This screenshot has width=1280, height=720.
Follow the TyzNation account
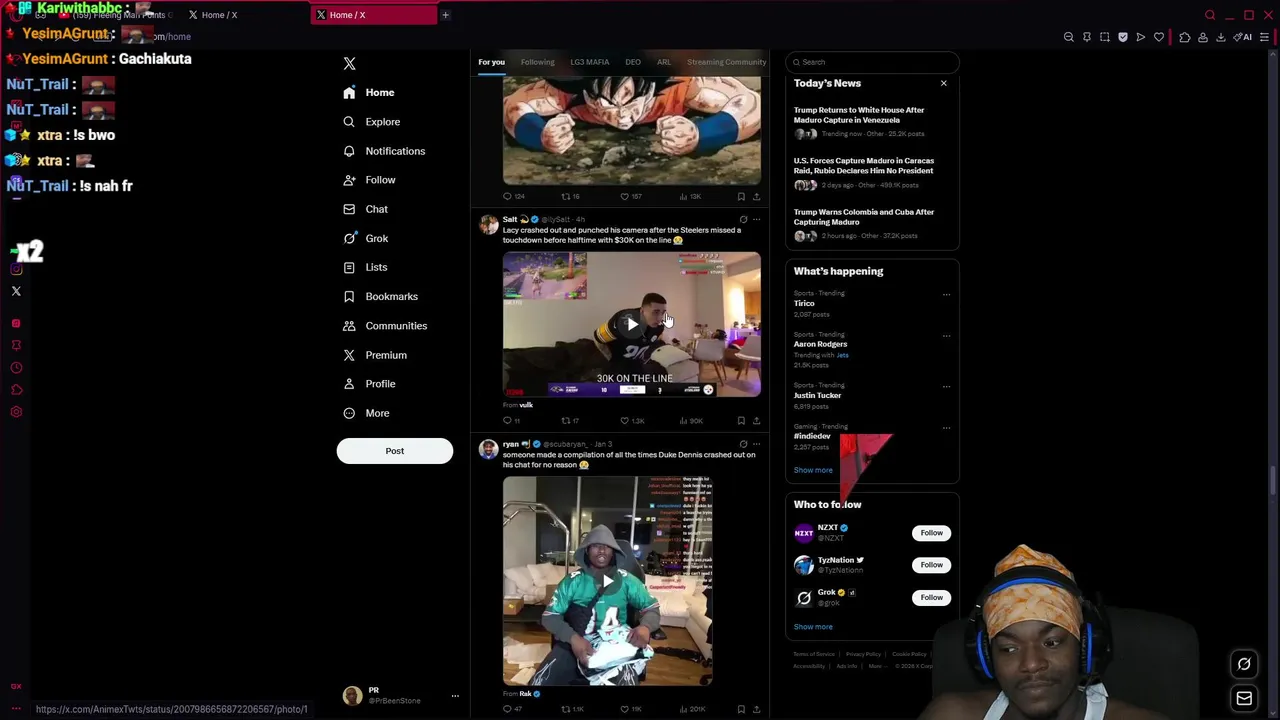point(931,565)
